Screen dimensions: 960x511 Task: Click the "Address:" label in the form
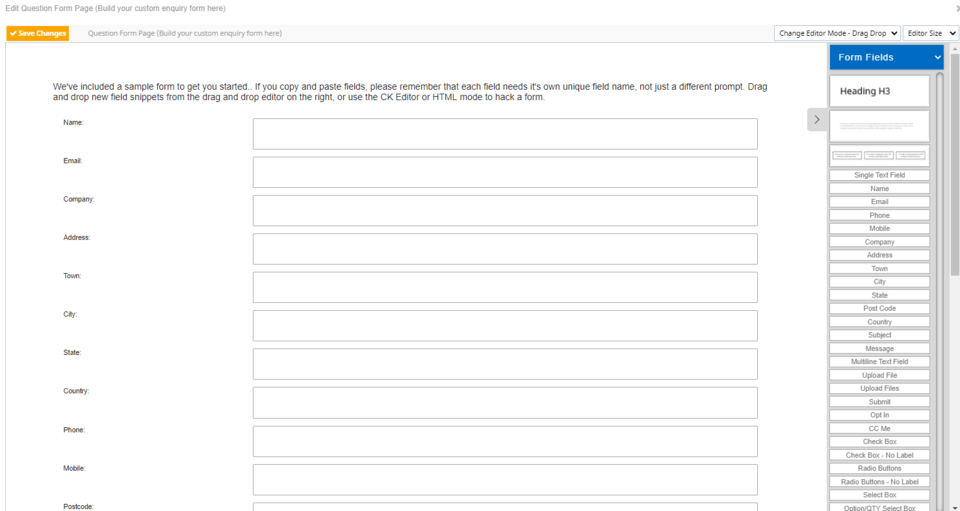coord(77,237)
